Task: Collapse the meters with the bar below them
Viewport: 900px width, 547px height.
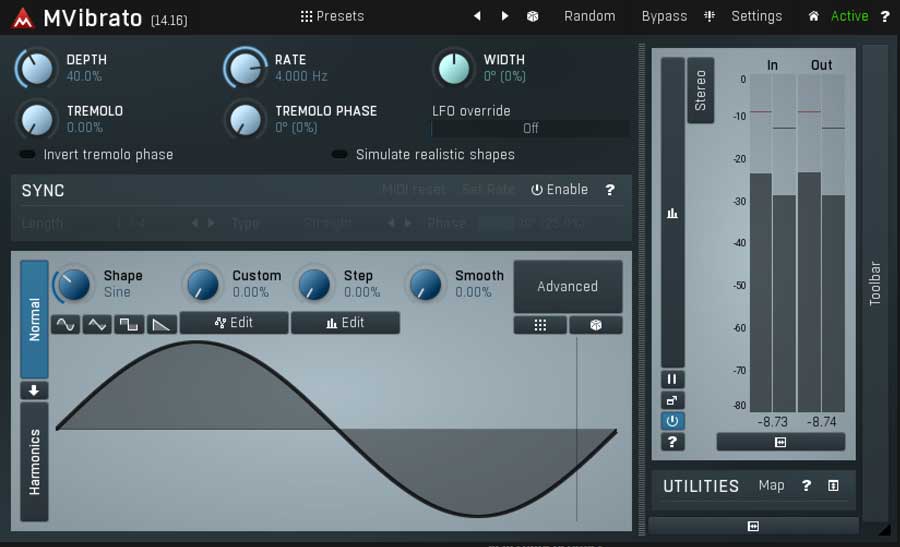Action: (781, 442)
